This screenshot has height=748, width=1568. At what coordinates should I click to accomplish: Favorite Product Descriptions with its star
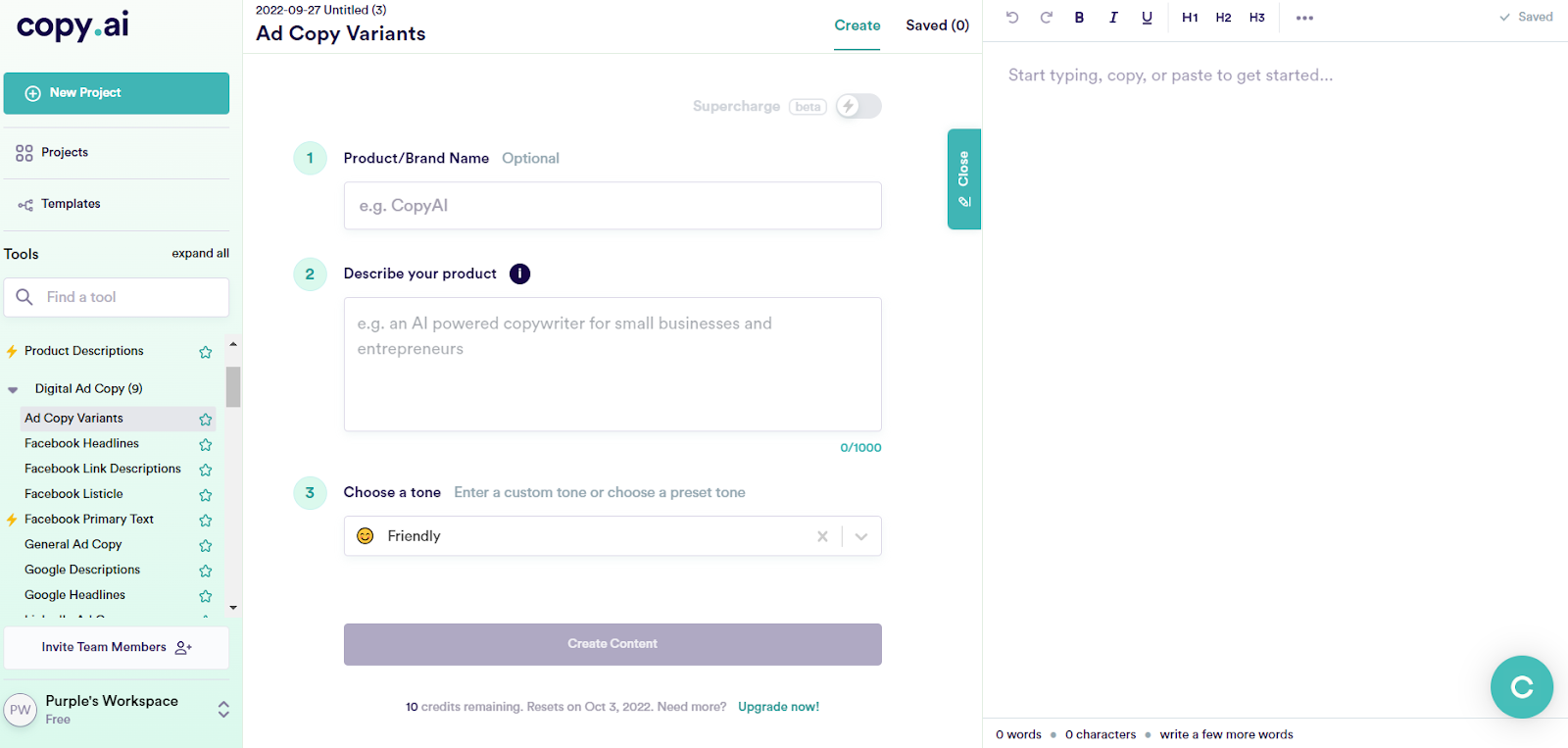click(206, 352)
